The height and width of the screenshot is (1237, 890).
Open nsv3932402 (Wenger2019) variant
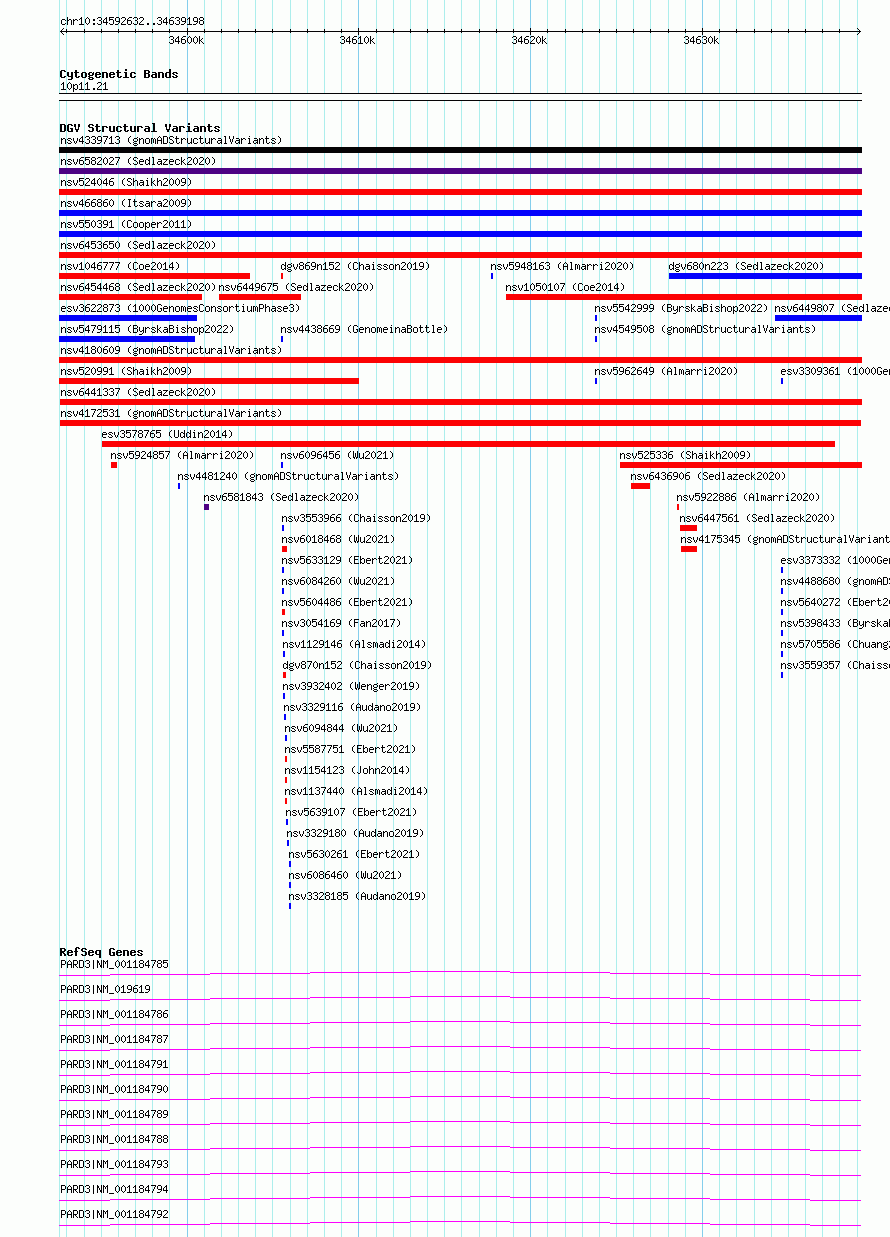coord(351,686)
